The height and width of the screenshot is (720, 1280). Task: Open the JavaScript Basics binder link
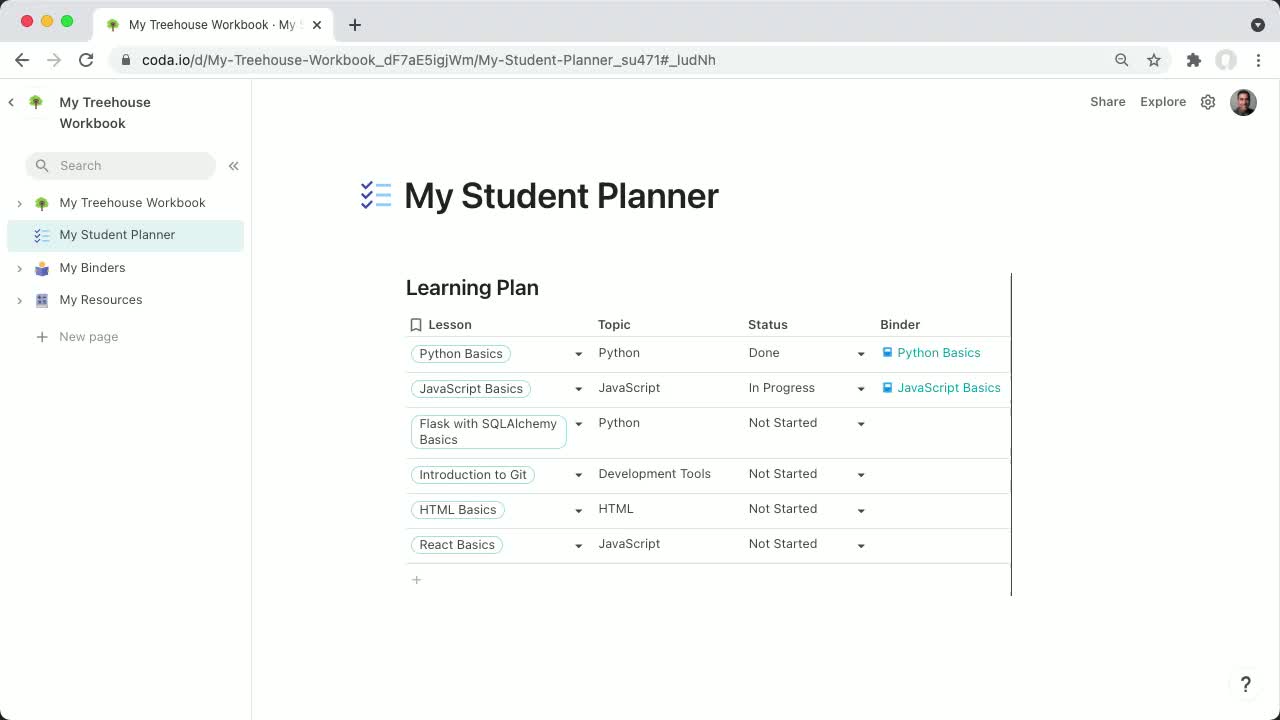[x=948, y=388]
